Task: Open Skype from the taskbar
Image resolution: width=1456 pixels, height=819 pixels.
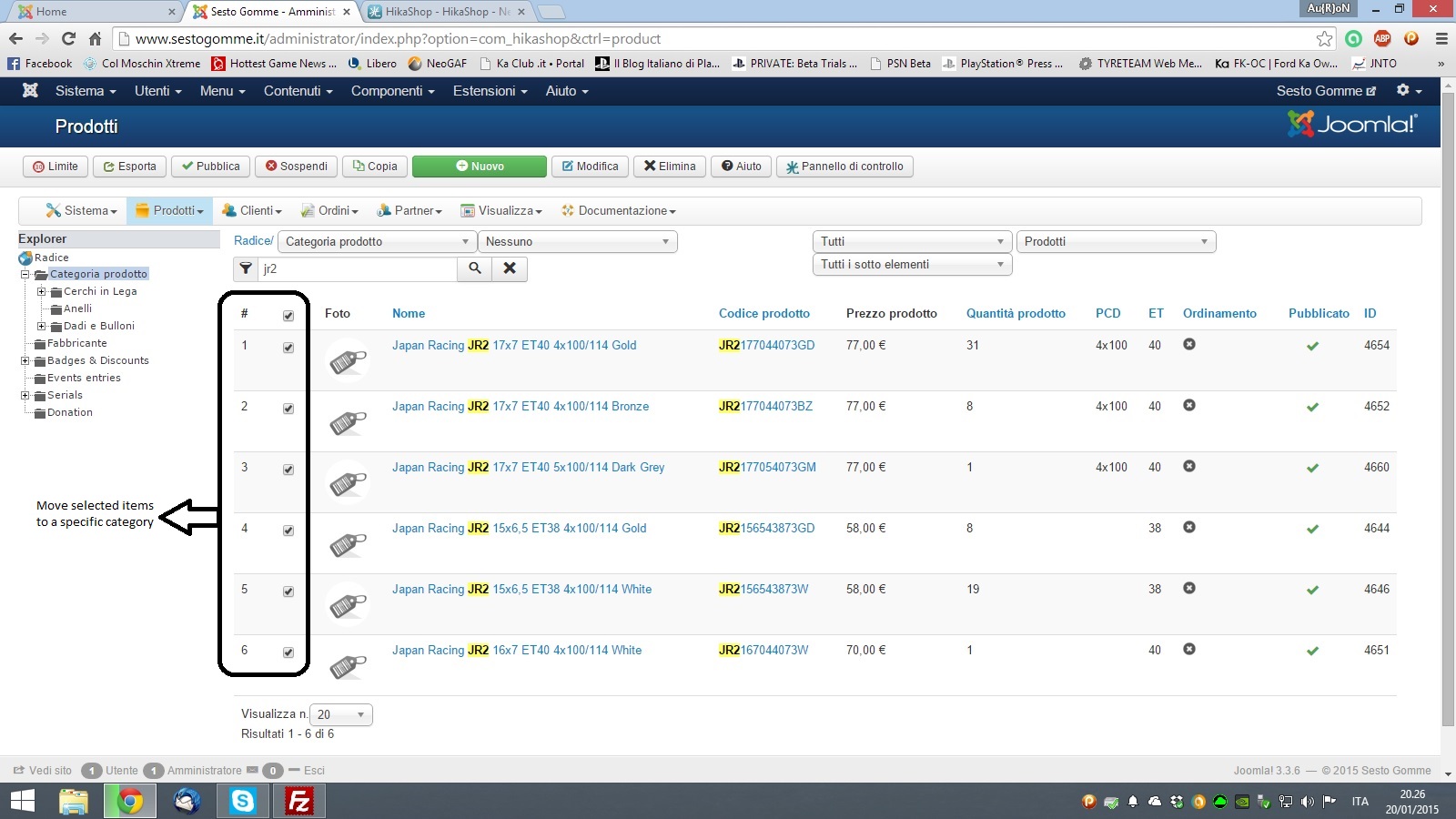Action: 243,801
